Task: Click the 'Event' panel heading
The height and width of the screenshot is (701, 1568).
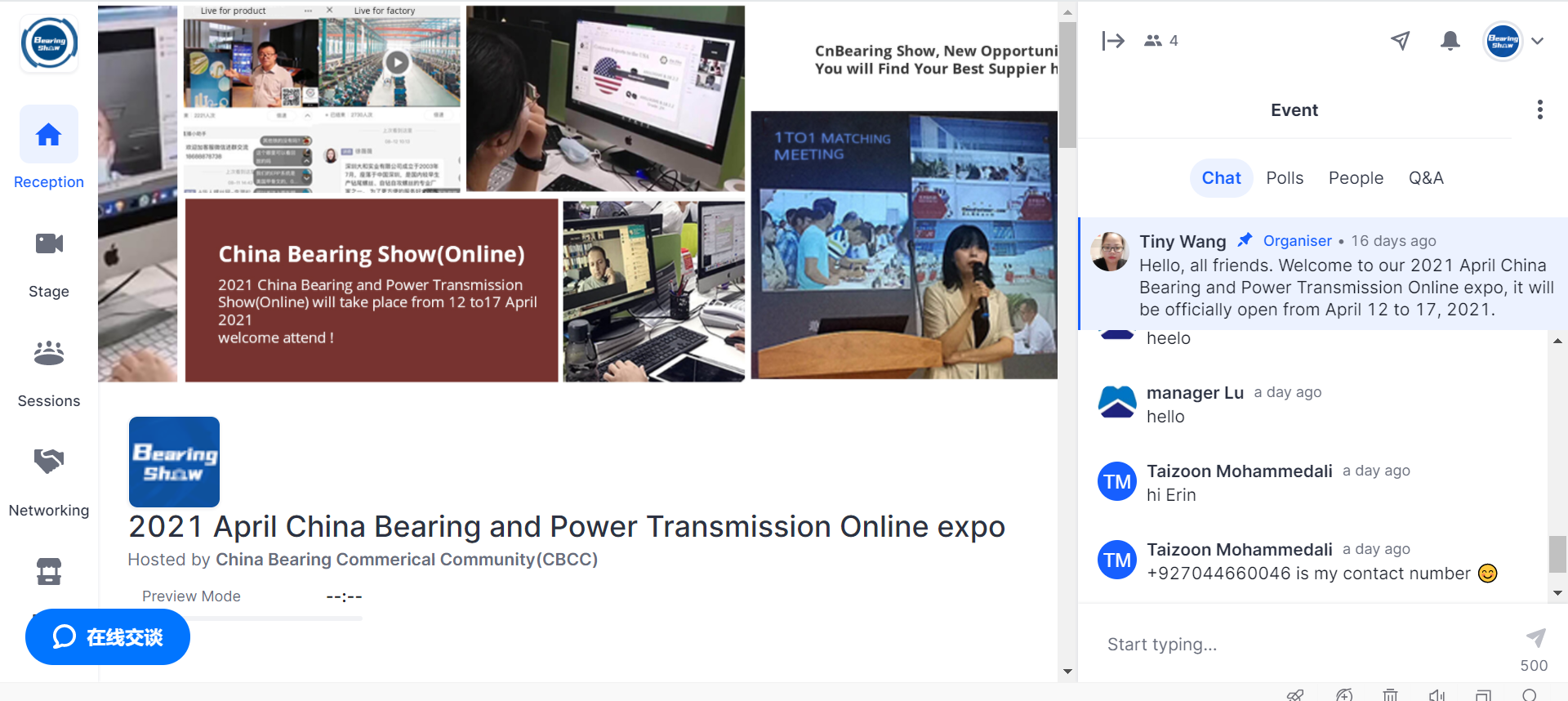Action: pyautogui.click(x=1294, y=110)
